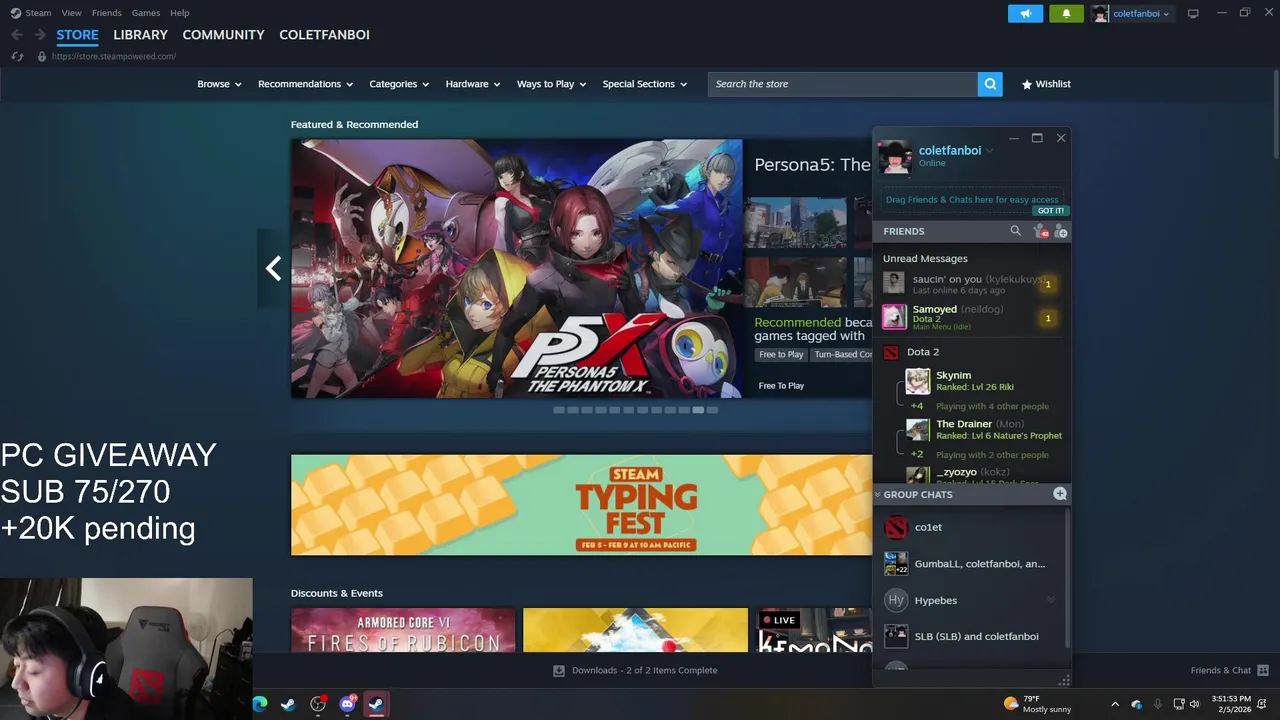Image resolution: width=1280 pixels, height=720 pixels.
Task: Collapse the Group Chats section
Action: 878,494
